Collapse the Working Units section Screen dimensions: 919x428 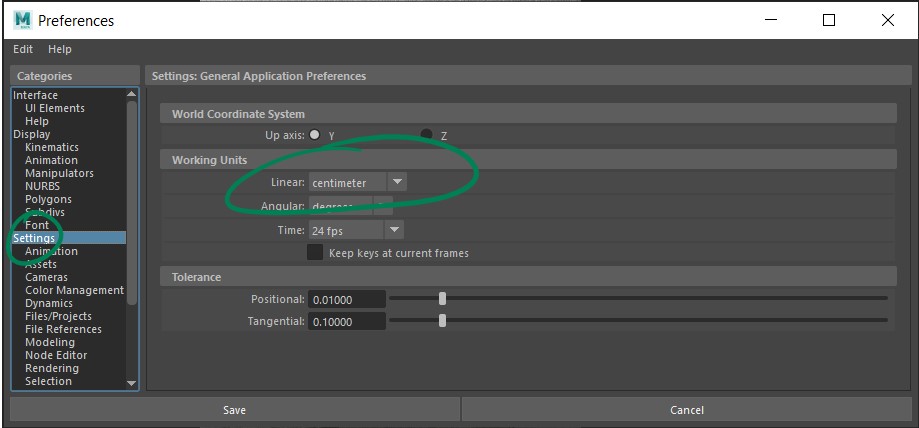(x=528, y=159)
